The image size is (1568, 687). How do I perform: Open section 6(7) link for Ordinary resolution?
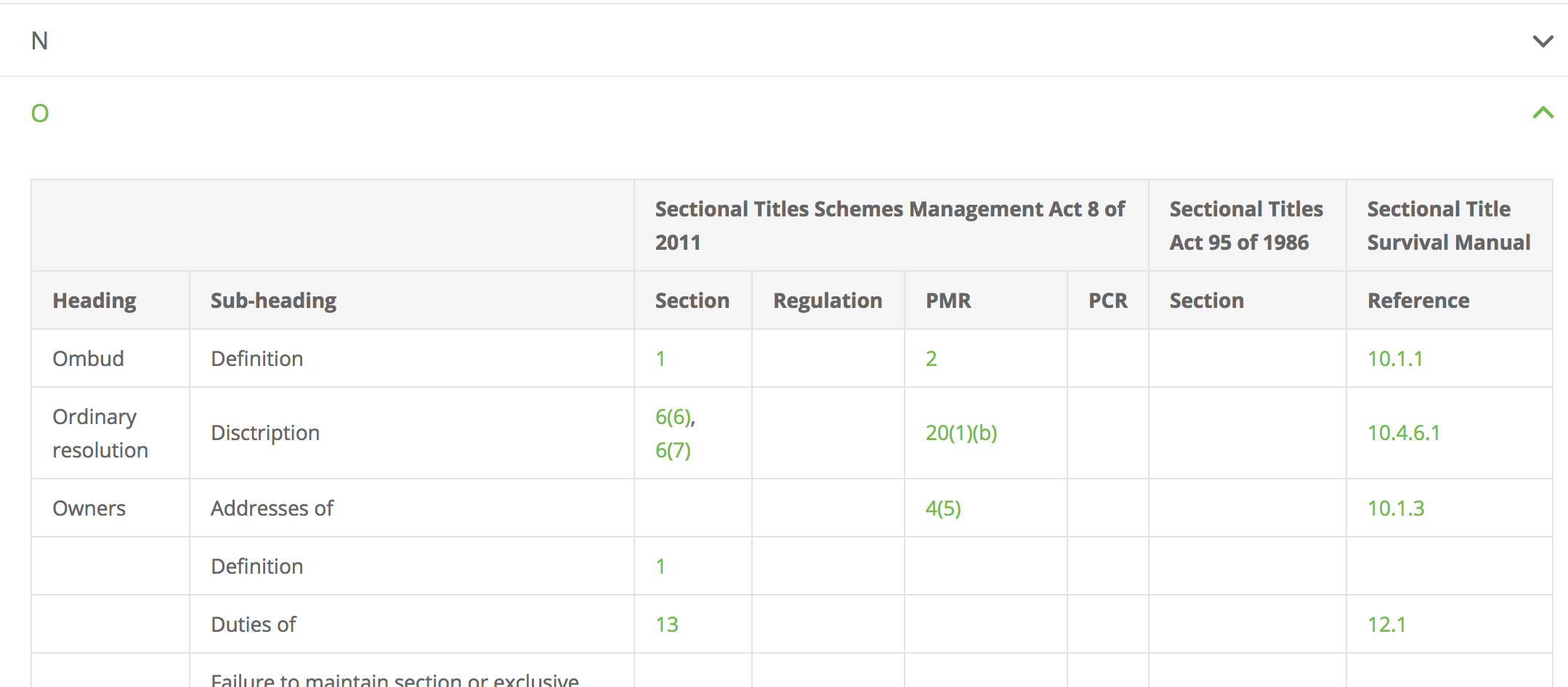coord(673,450)
